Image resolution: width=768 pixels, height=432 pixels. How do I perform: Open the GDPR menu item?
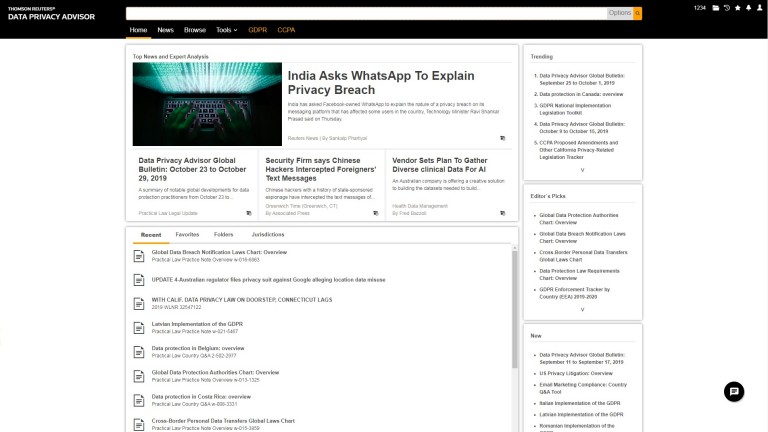point(257,30)
